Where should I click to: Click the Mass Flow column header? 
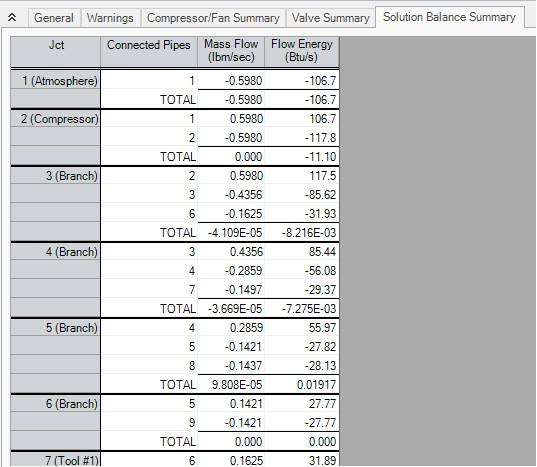pyautogui.click(x=231, y=52)
